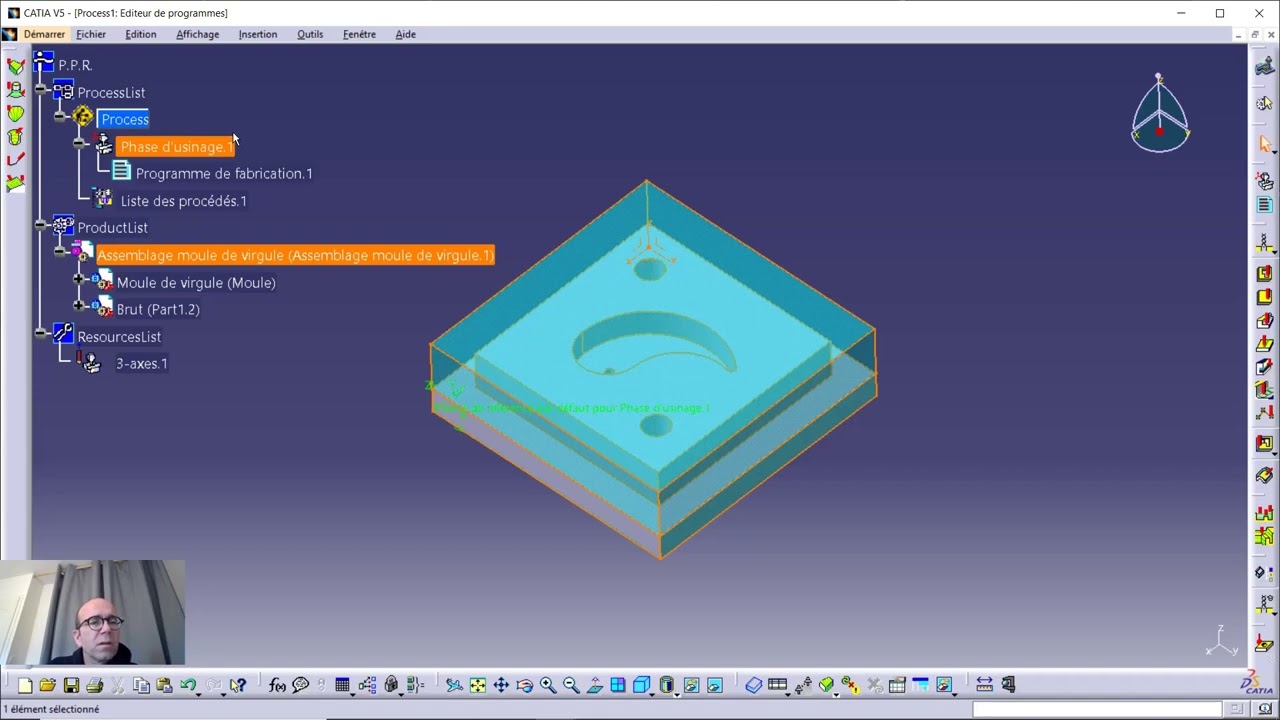Click the Part Operation icon in right toolbar
The width and height of the screenshot is (1280, 720).
(x=1265, y=181)
